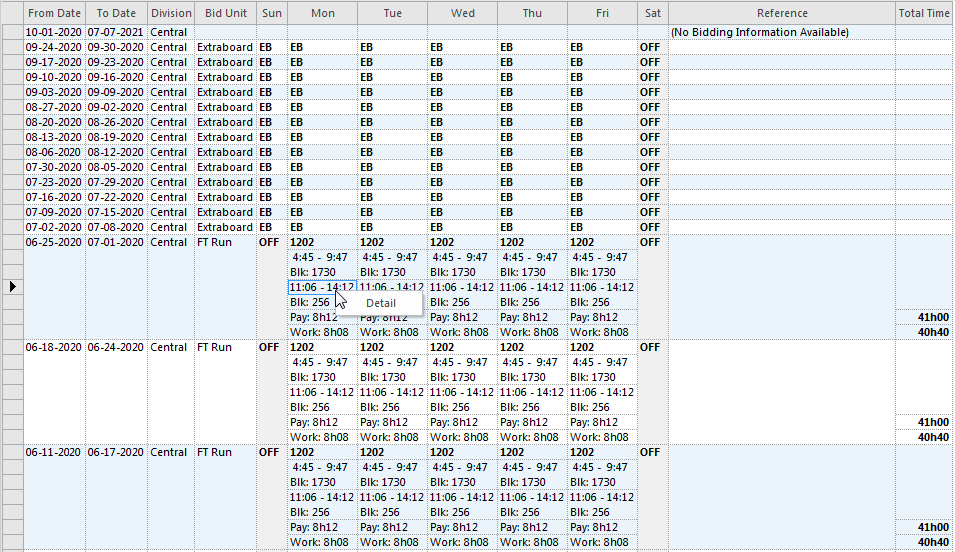Click From Date 09-24-2020 cell
This screenshot has height=552, width=955.
pyautogui.click(x=54, y=47)
